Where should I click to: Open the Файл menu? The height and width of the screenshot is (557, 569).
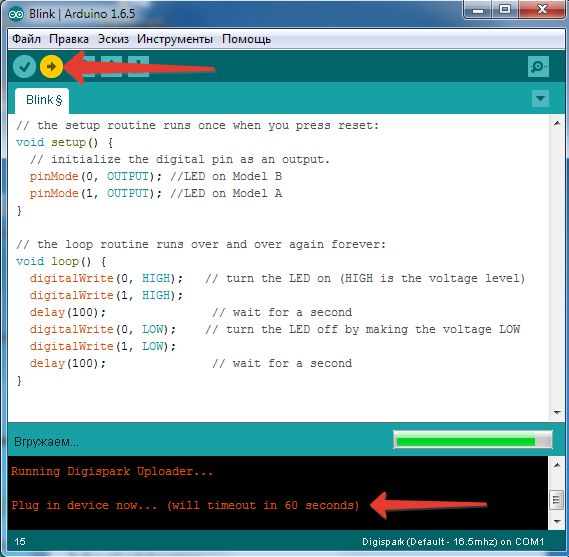26,39
